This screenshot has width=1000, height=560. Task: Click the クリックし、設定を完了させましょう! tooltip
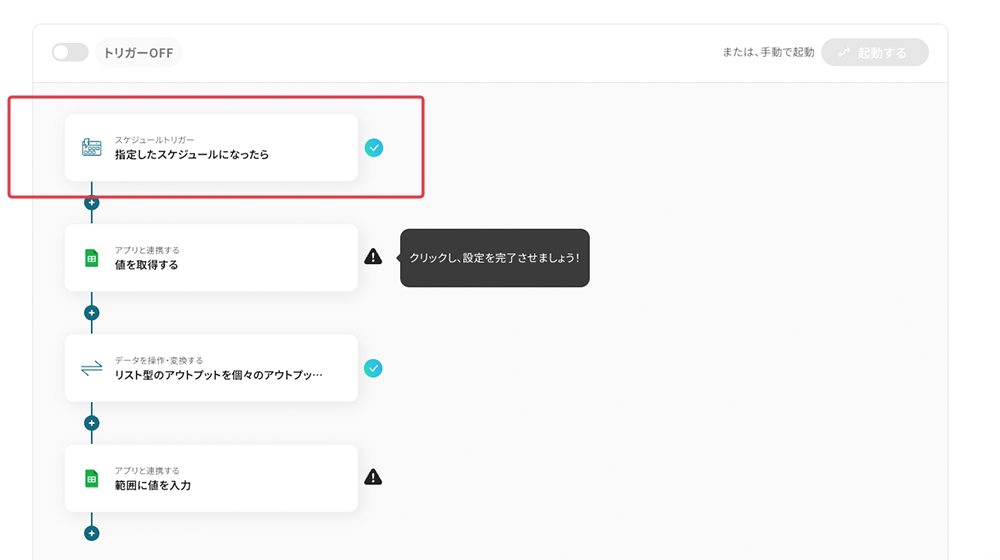click(494, 258)
